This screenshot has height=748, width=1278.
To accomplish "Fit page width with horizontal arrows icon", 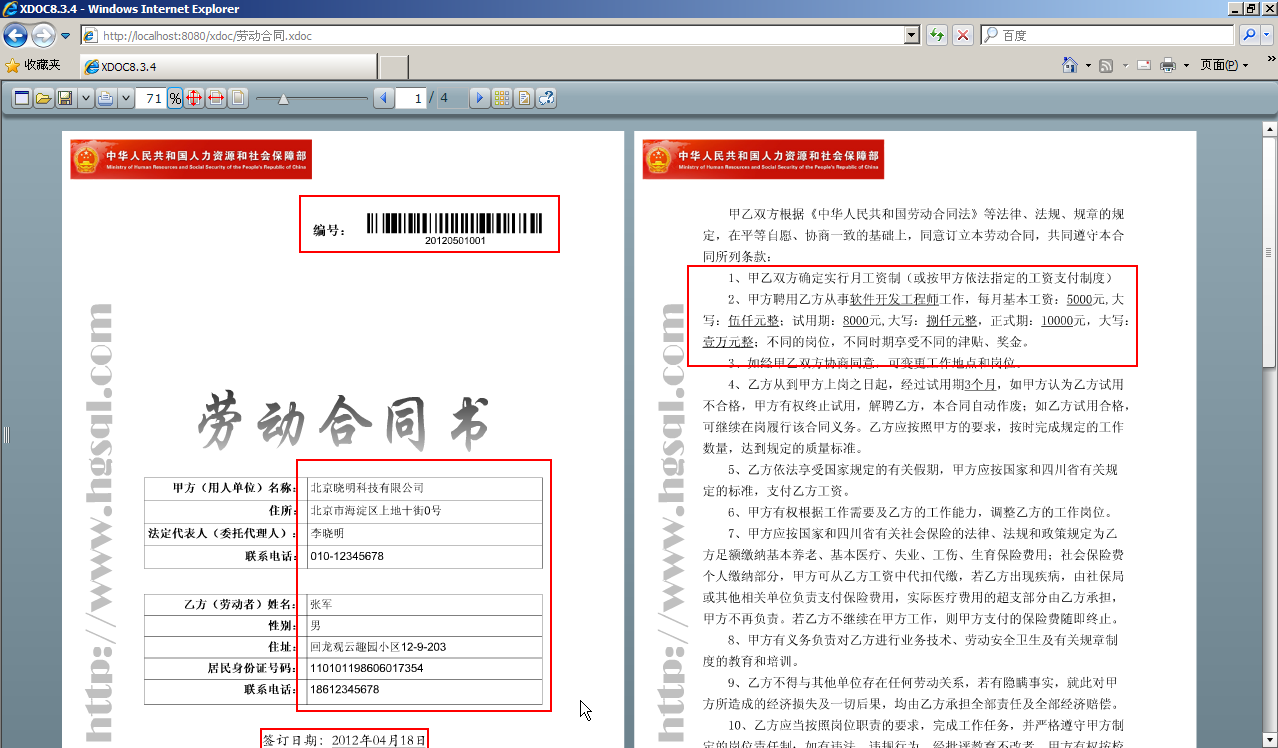I will pyautogui.click(x=216, y=98).
